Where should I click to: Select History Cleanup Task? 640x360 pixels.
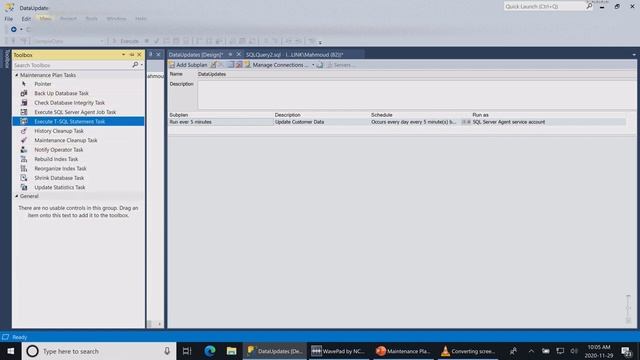(59, 131)
